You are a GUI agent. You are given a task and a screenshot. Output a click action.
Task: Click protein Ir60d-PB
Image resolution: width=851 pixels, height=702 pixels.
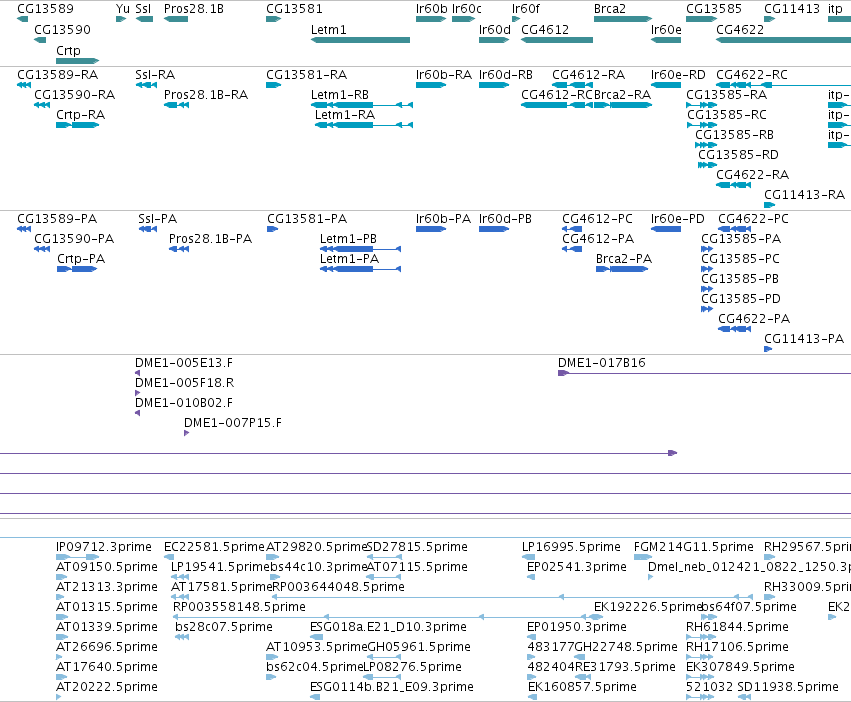click(505, 219)
